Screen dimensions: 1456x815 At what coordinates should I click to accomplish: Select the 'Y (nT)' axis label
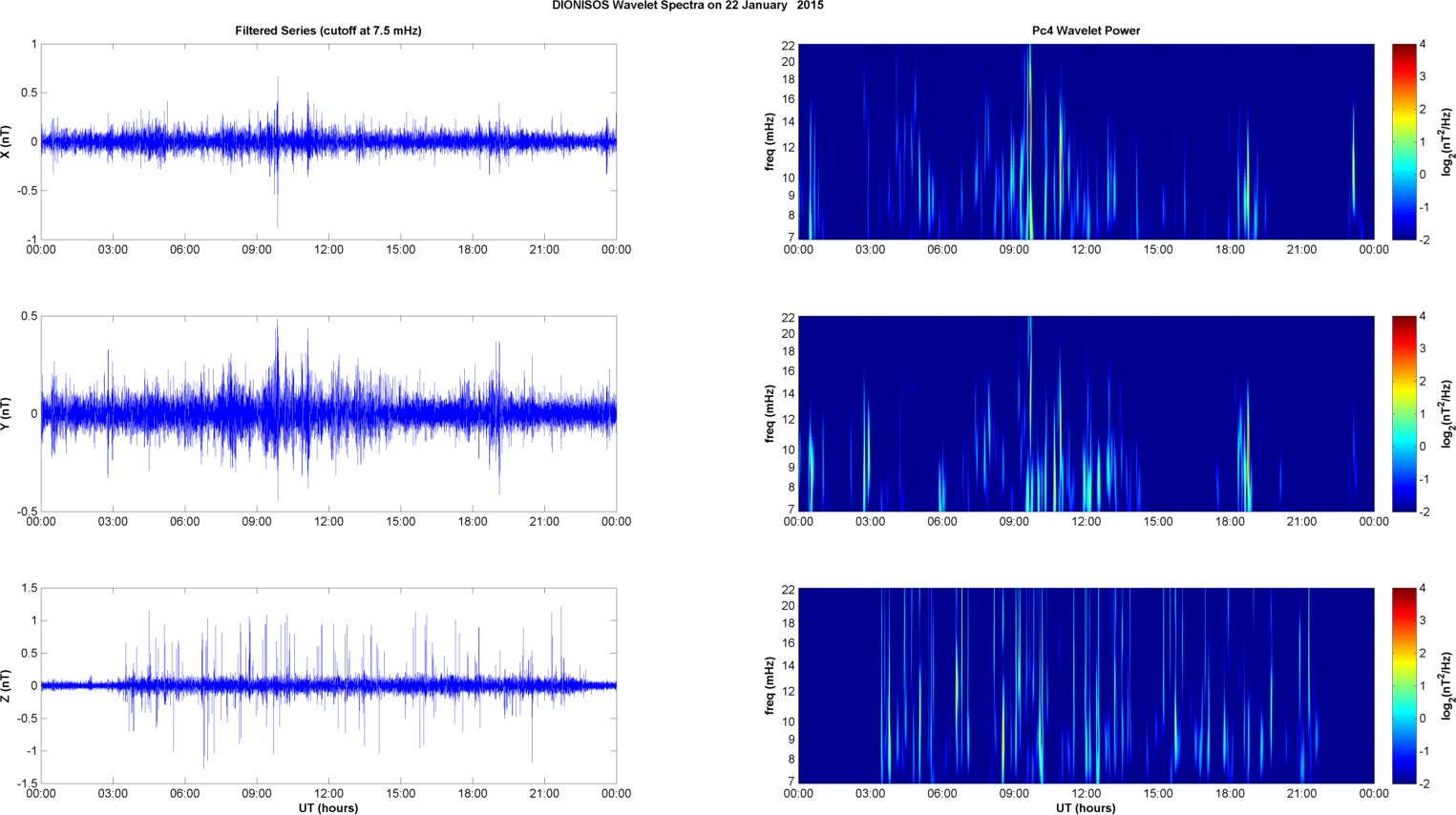(x=7, y=413)
